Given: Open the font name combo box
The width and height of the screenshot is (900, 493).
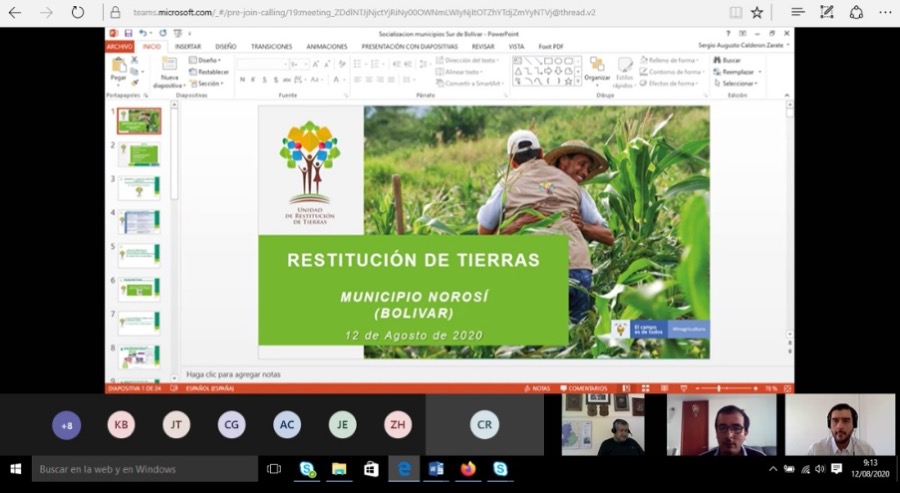Looking at the screenshot, I should point(262,64).
